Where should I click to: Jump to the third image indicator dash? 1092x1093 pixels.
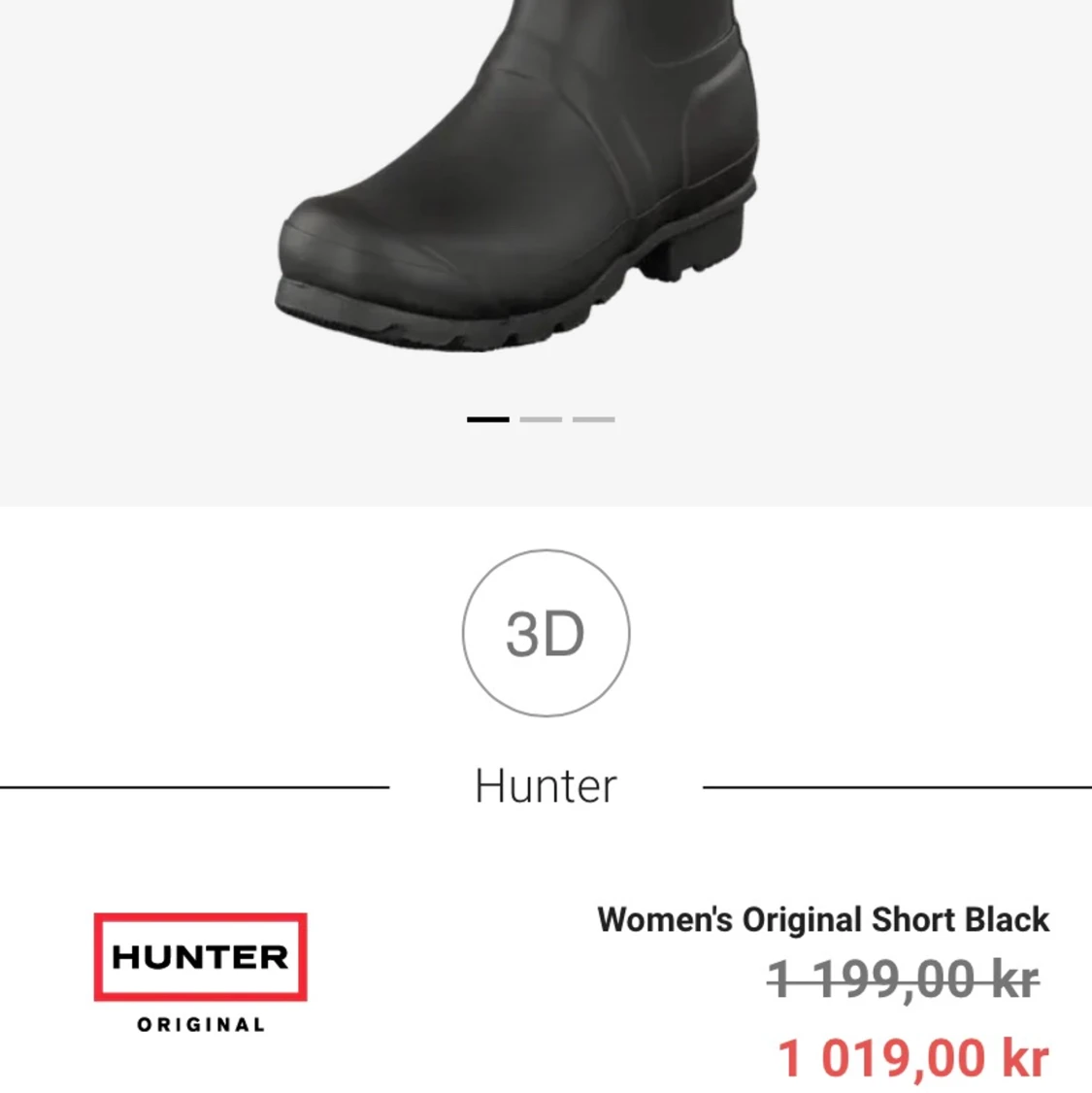coord(594,419)
